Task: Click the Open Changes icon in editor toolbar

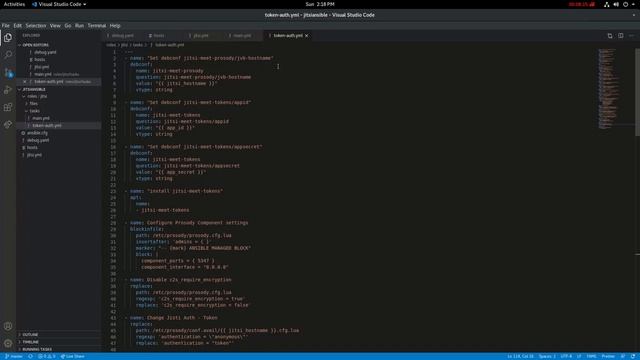Action: pyautogui.click(x=610, y=36)
